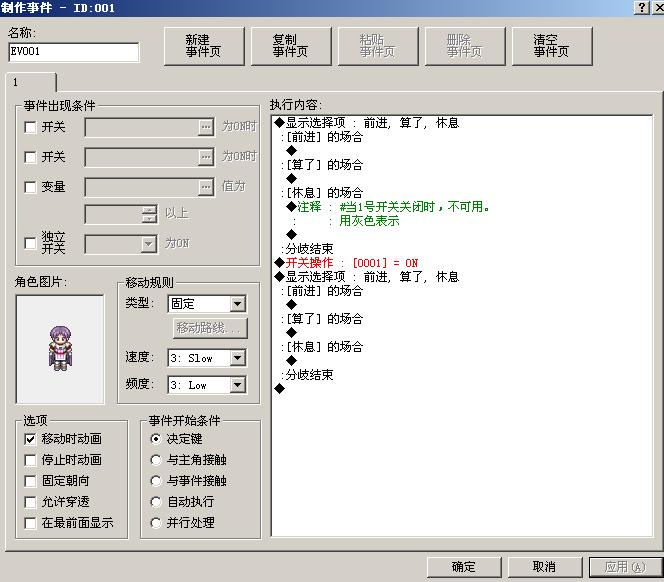Enable the second 开关 condition checkbox
Viewport: 664px width, 582px height.
pyautogui.click(x=30, y=157)
